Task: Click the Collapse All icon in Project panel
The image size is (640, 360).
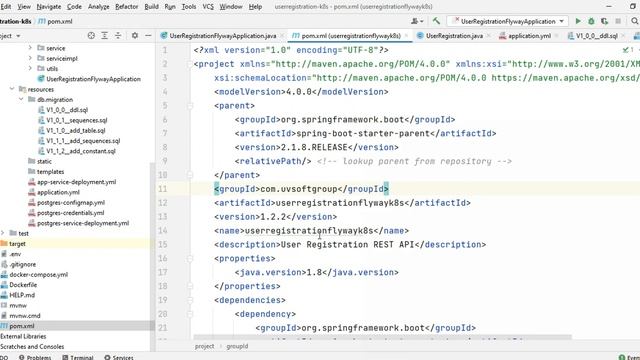Action: point(118,36)
